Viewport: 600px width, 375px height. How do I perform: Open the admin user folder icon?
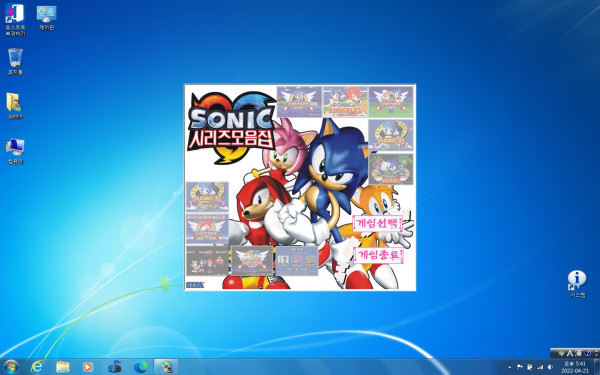pos(15,106)
